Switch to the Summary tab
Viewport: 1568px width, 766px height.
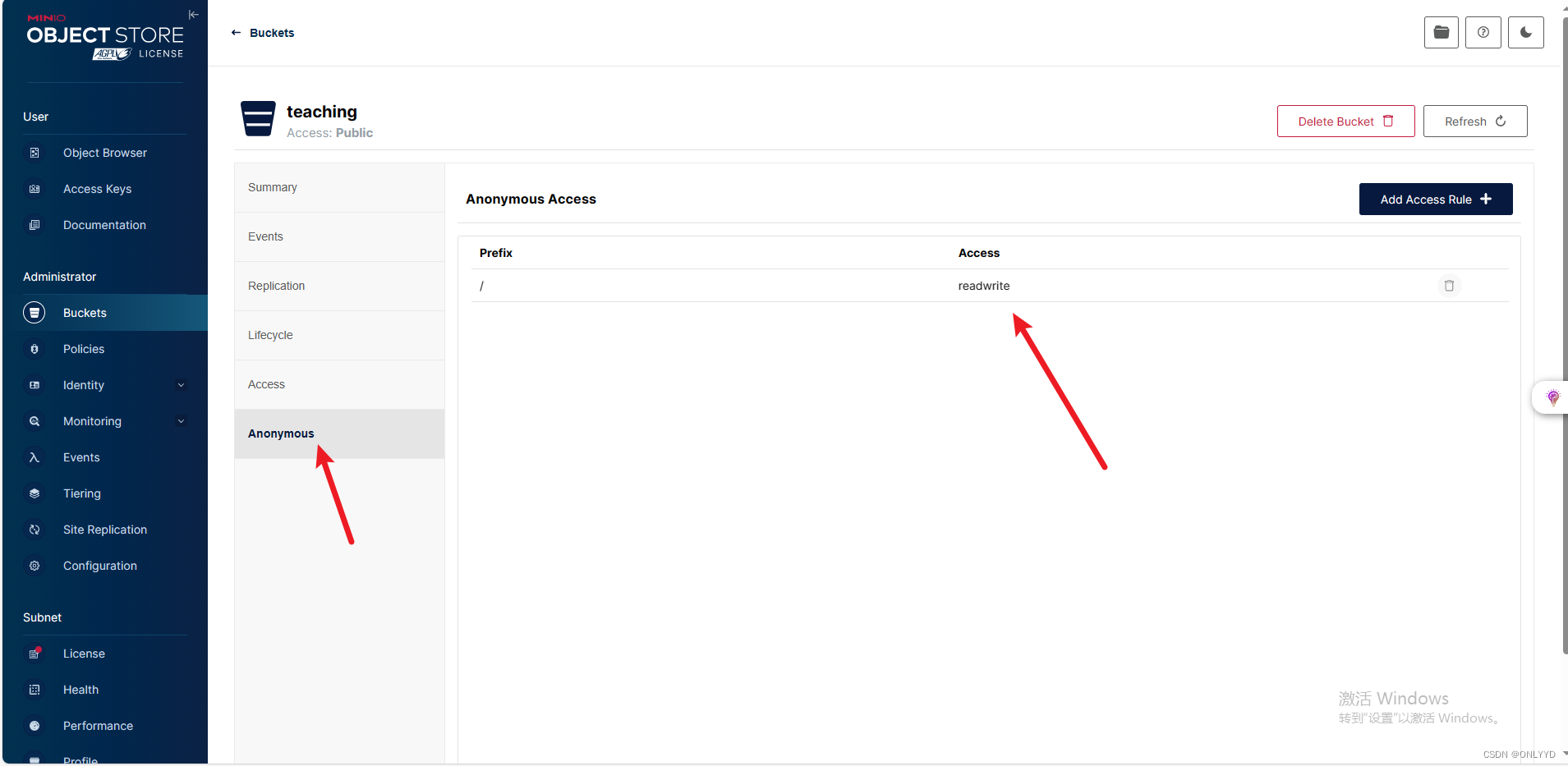coord(273,187)
